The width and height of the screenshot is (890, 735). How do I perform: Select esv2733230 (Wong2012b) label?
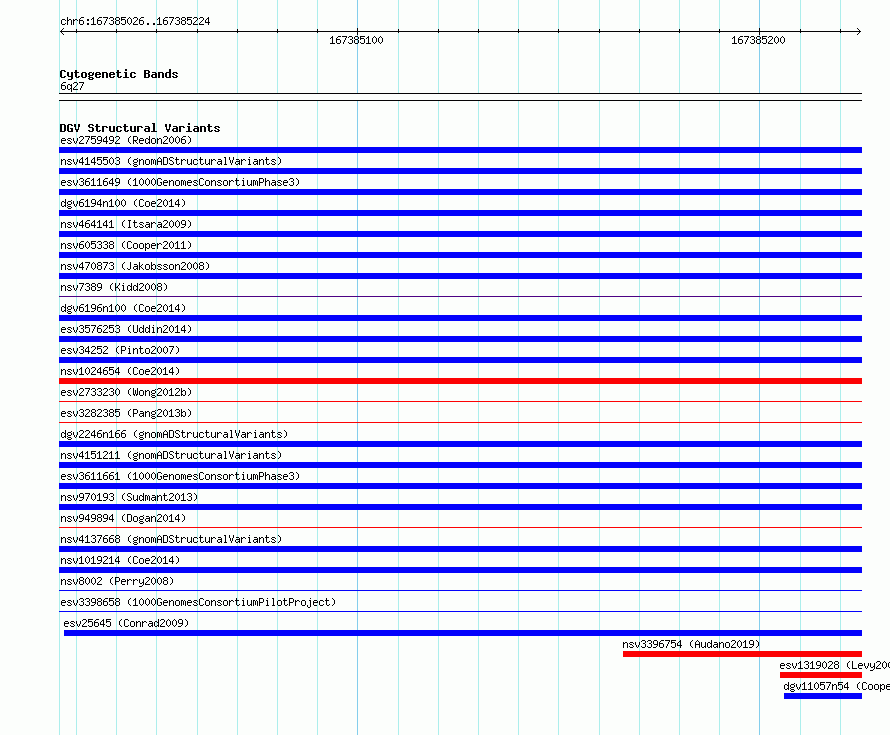click(126, 392)
